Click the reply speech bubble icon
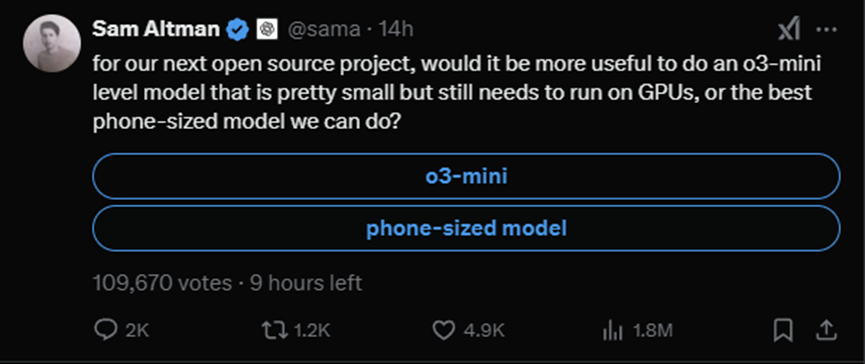865x364 pixels. coord(104,330)
